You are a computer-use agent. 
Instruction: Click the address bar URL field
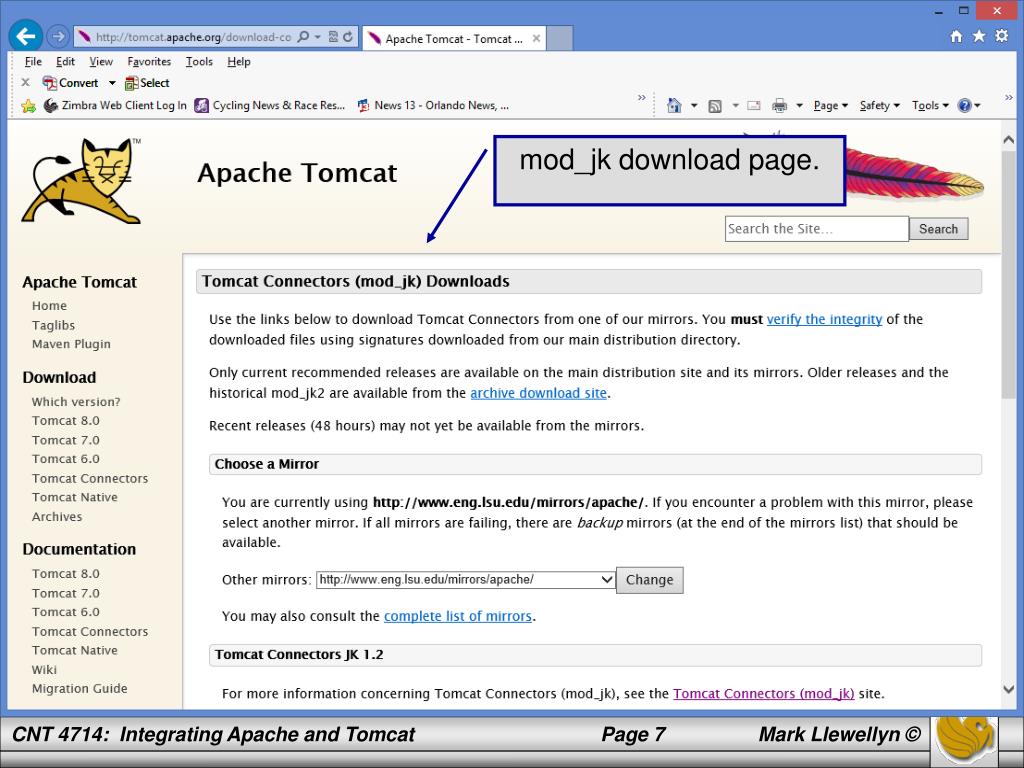193,37
